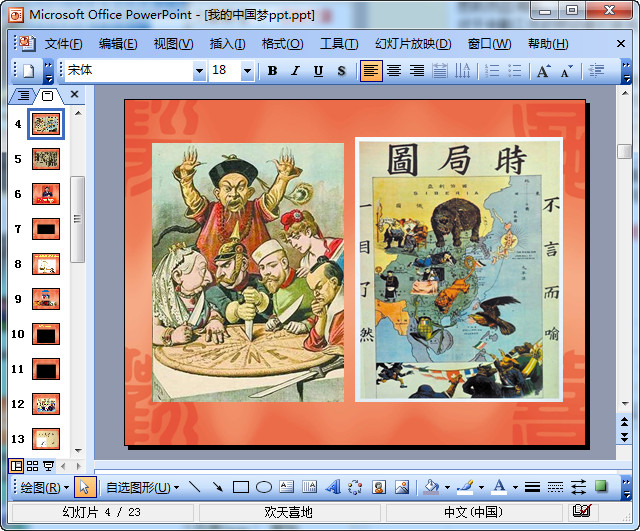
Task: Close the slide thumbnail pane
Action: click(x=74, y=94)
